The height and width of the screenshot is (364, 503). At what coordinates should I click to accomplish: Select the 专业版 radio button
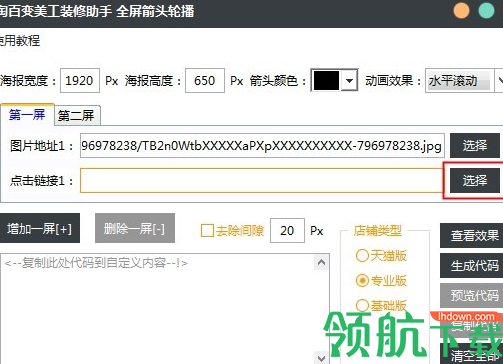[362, 281]
